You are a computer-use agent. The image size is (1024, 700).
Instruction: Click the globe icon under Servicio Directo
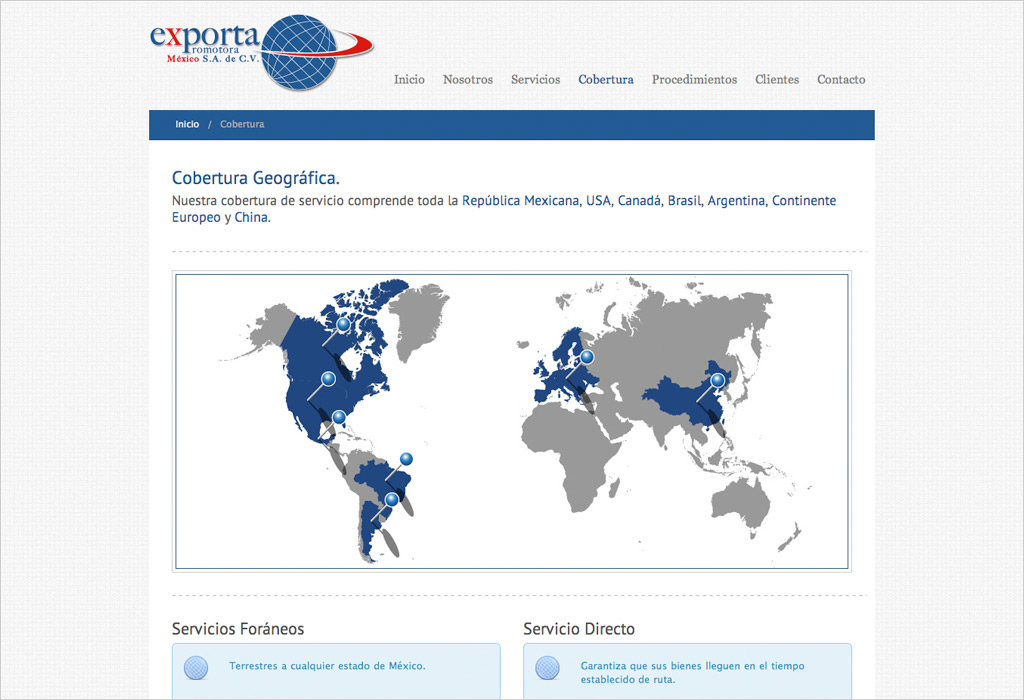(x=547, y=667)
